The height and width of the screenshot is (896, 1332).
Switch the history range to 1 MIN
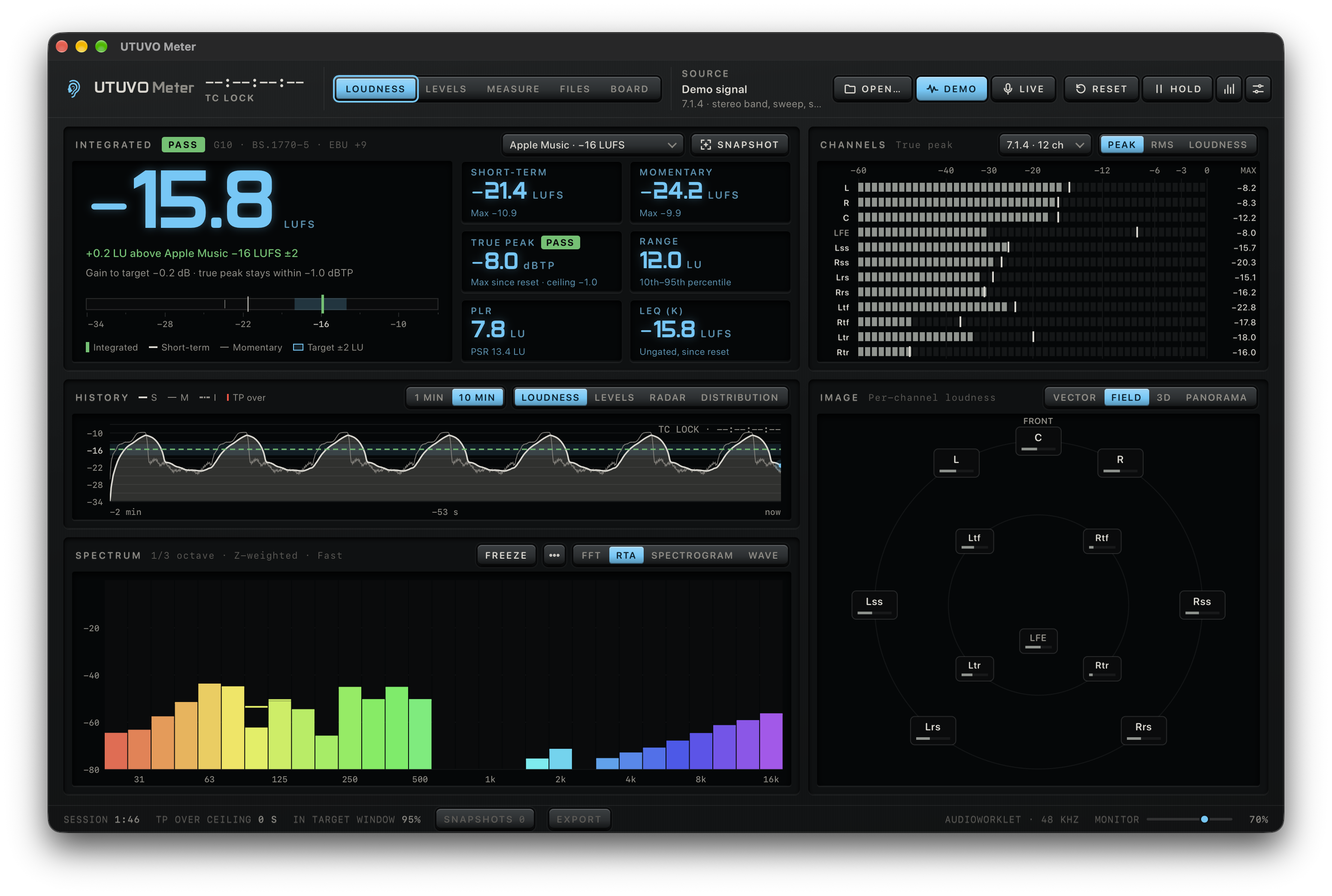point(429,397)
